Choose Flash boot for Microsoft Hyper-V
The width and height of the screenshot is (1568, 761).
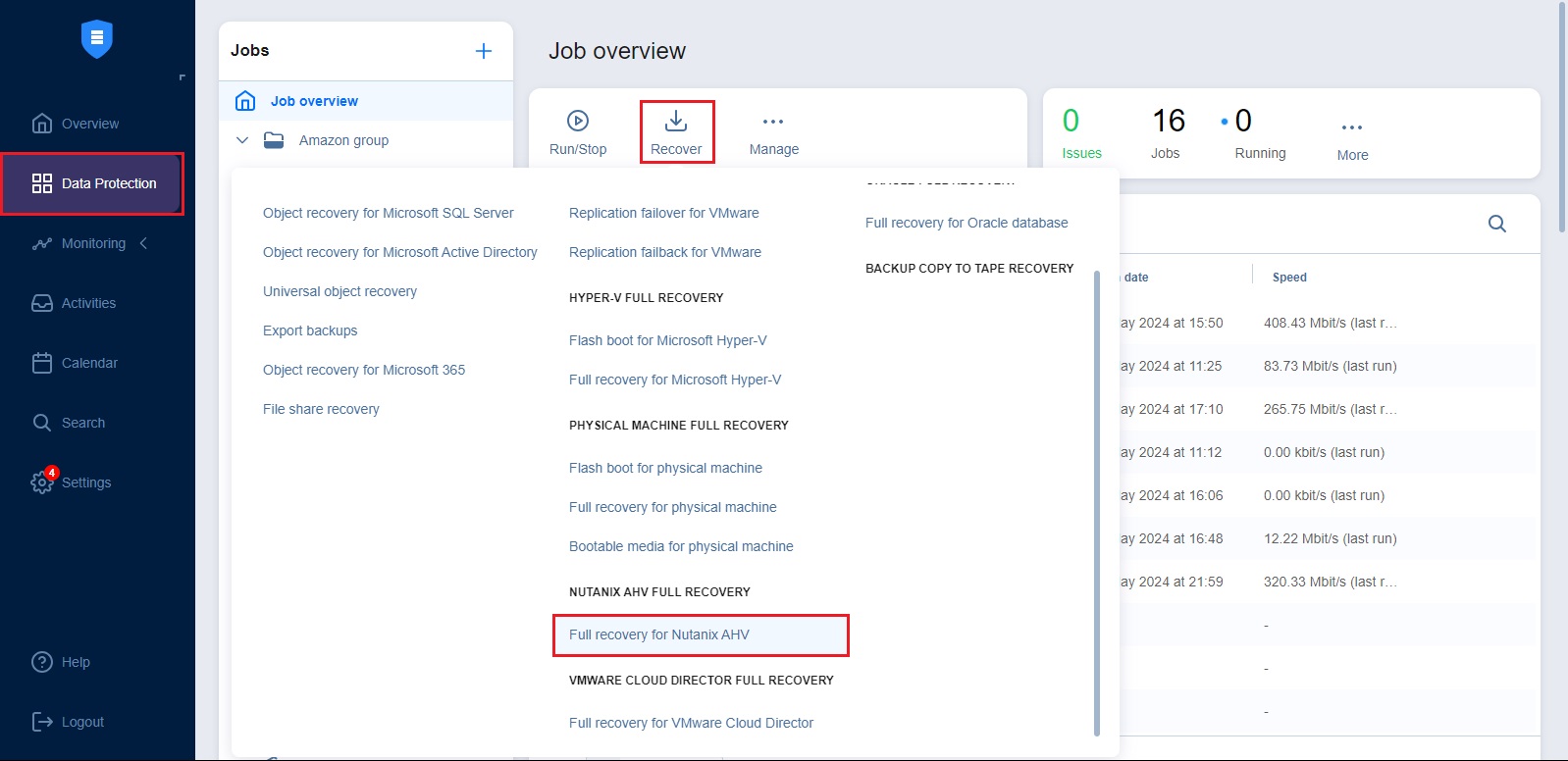point(667,340)
